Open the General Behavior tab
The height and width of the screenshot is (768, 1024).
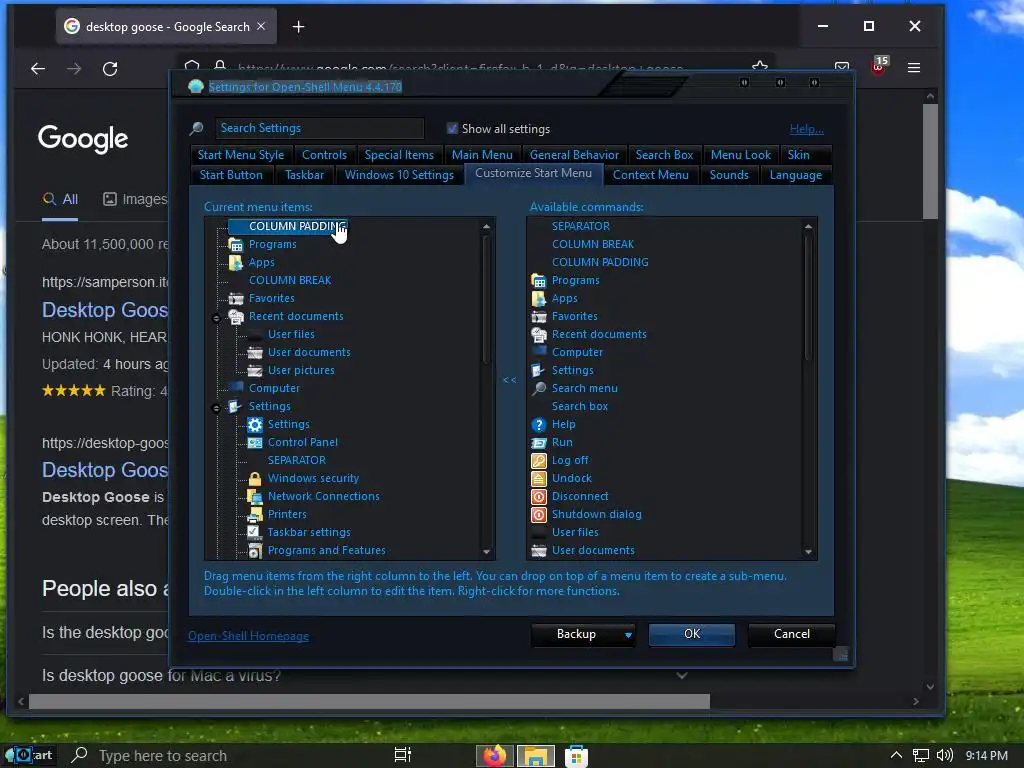[574, 155]
